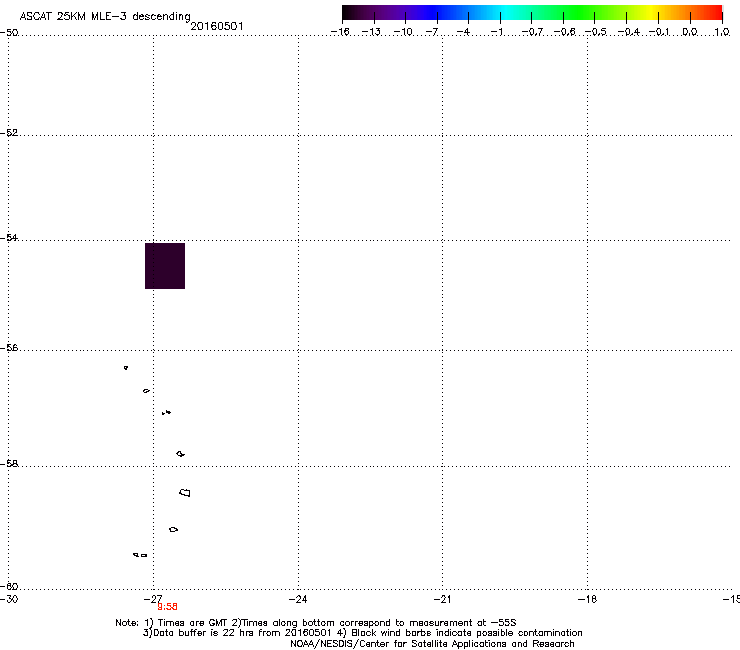This screenshot has height=650, width=740.
Task: Click the -56 latitude axis label
Action: pos(9,347)
